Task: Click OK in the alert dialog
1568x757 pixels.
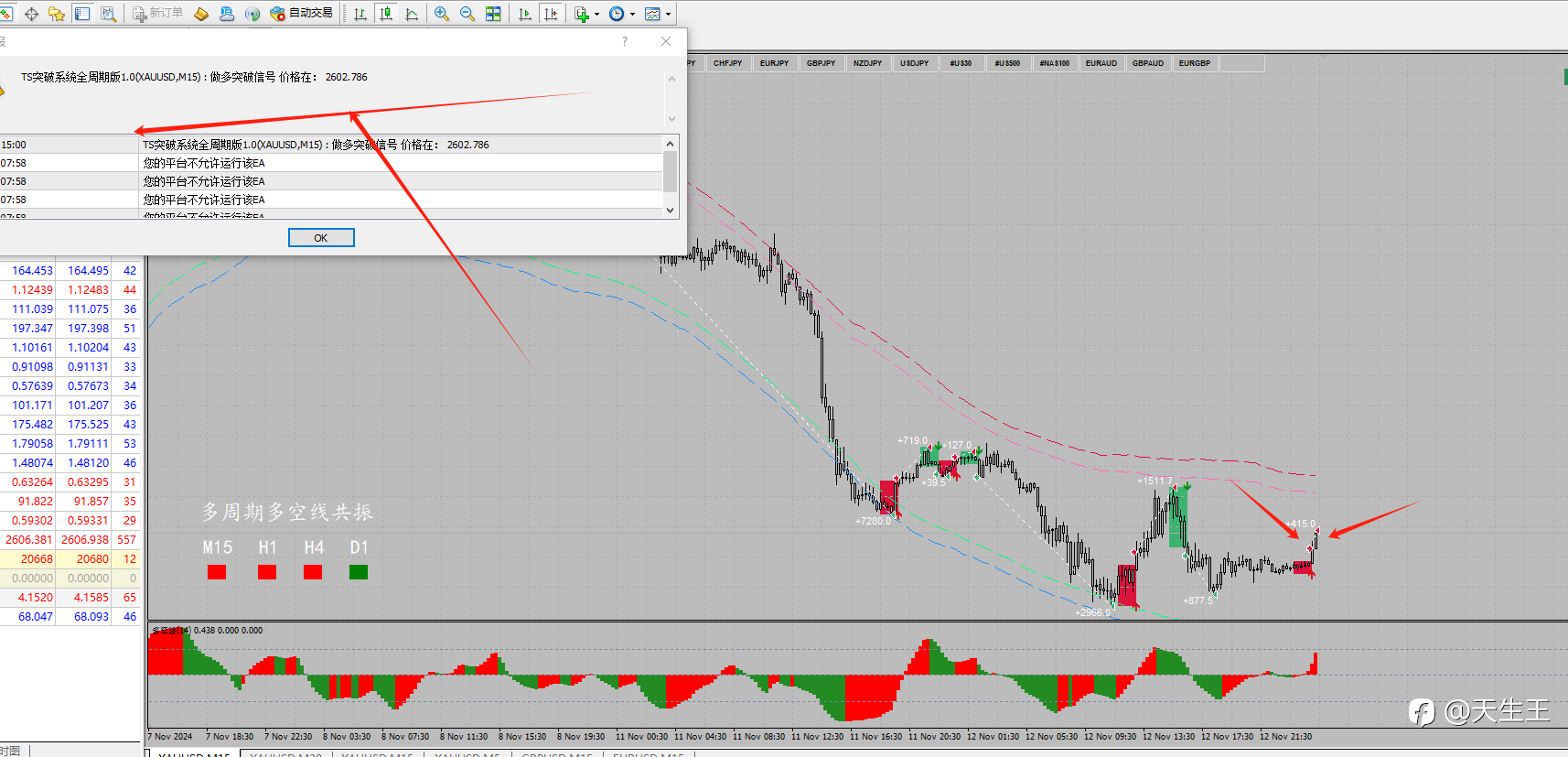Action: coord(321,238)
